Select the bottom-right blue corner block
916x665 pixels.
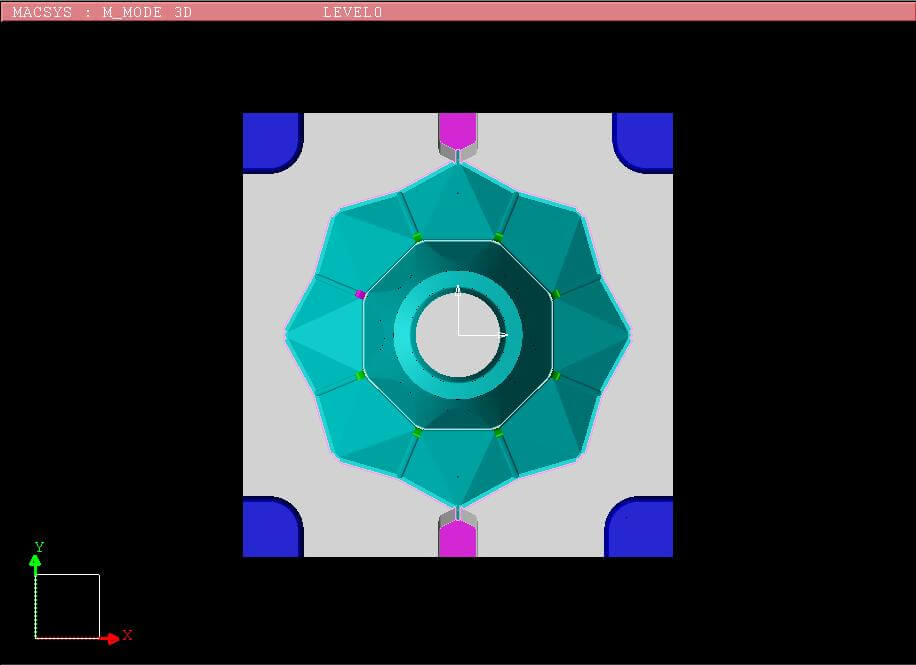coord(639,527)
